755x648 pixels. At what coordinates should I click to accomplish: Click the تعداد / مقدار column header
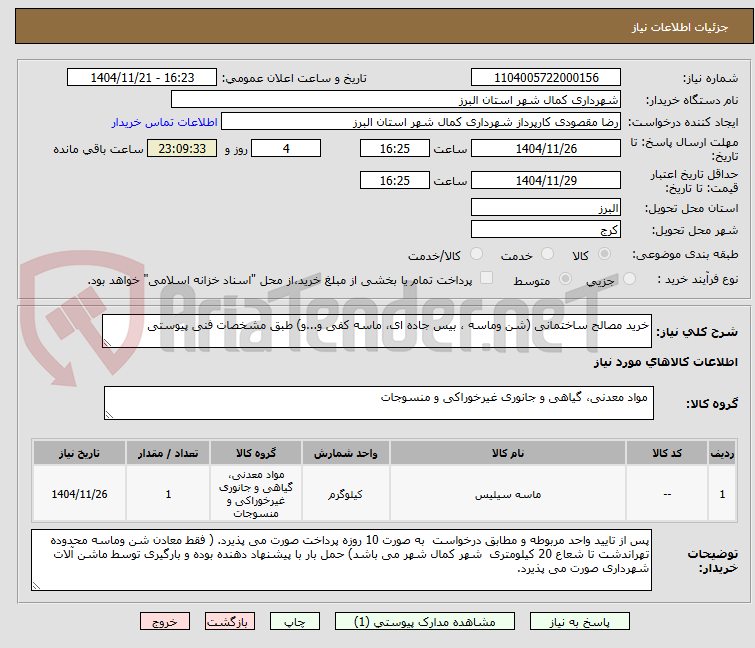point(168,453)
